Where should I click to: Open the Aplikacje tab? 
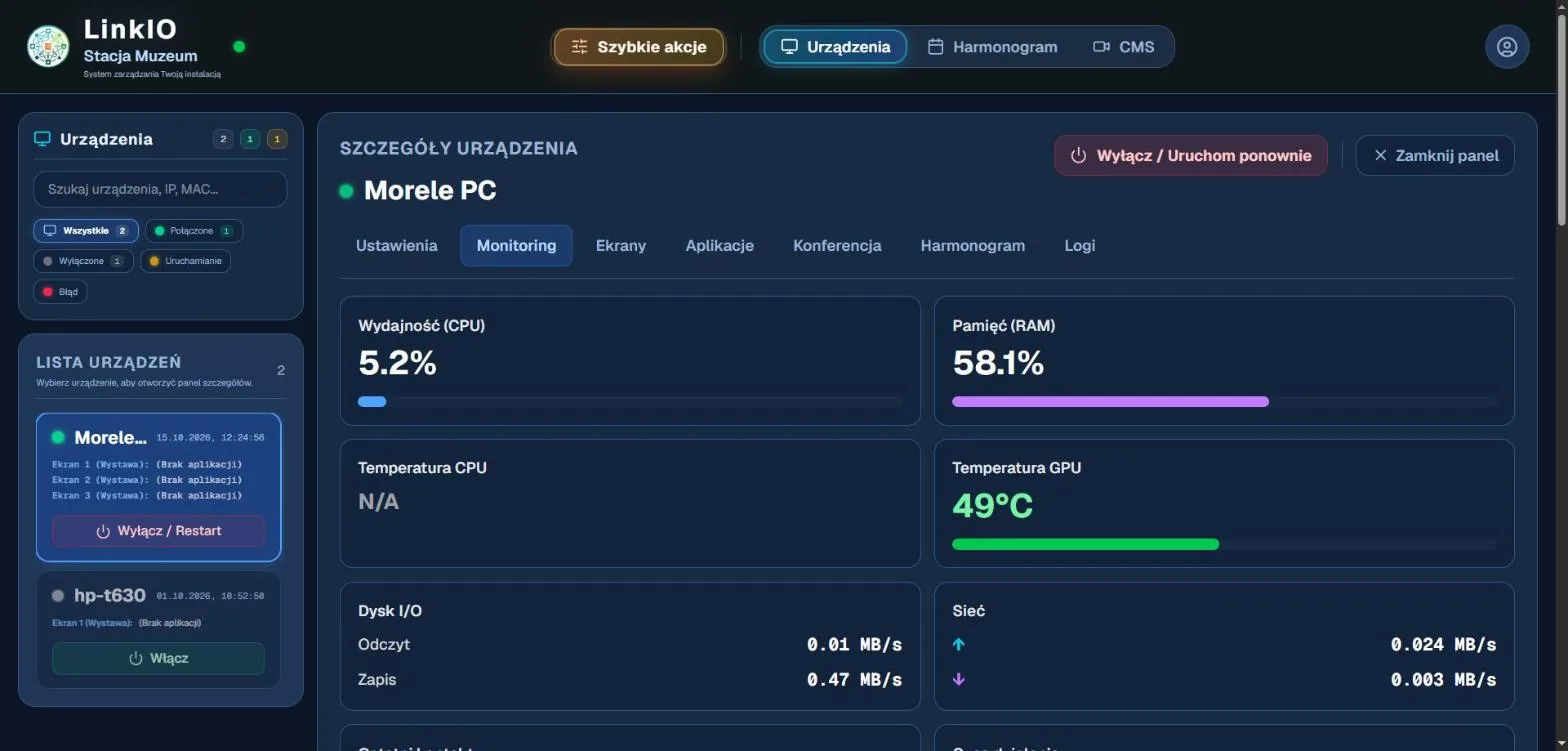pyautogui.click(x=719, y=245)
